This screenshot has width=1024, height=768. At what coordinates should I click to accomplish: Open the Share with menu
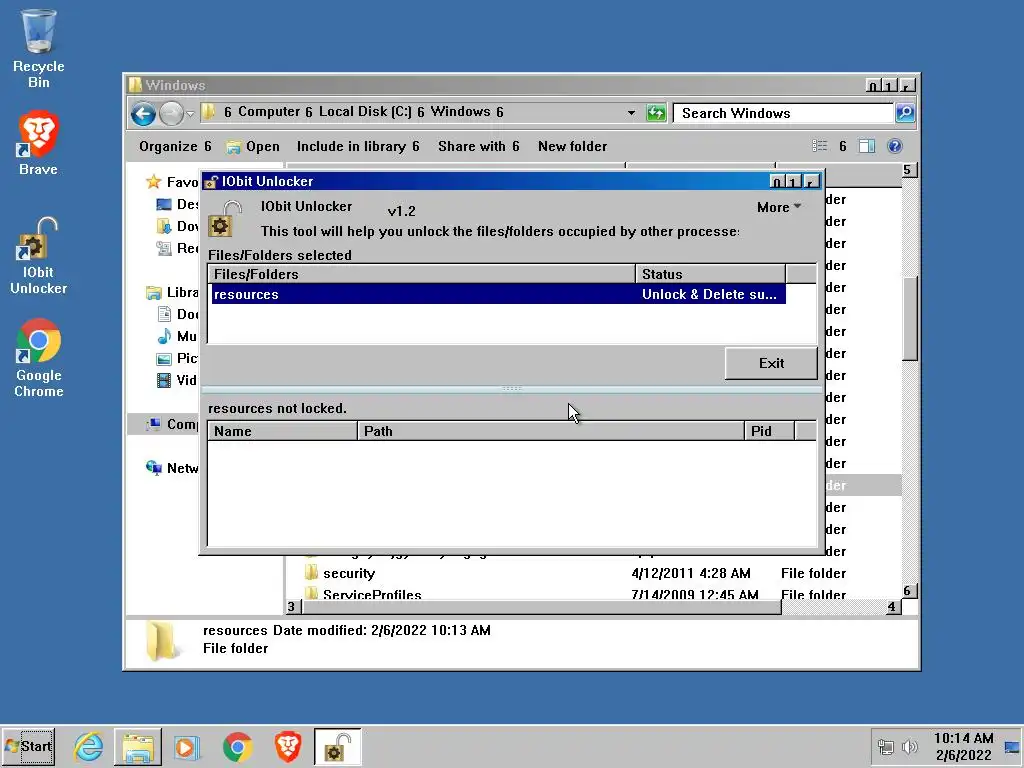(479, 146)
